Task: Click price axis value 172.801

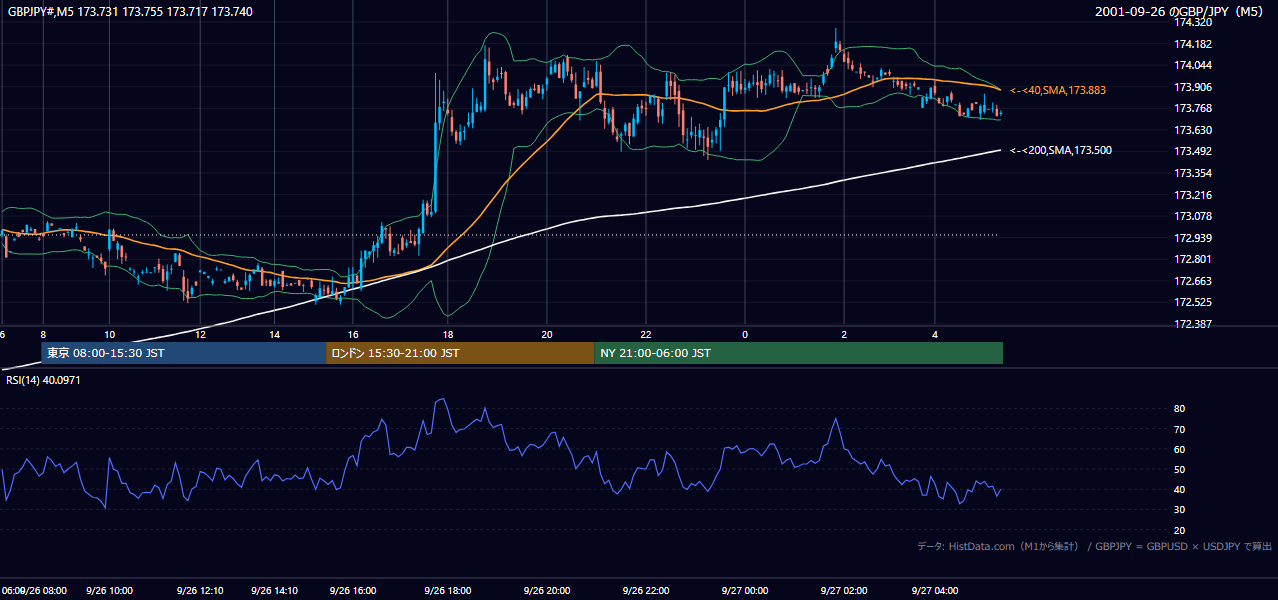Action: (x=1193, y=260)
